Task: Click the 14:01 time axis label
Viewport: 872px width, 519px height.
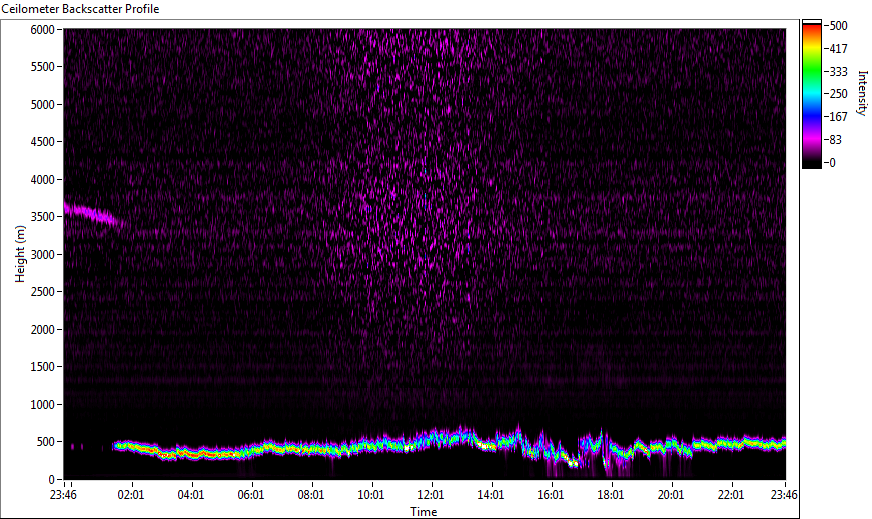Action: (491, 495)
